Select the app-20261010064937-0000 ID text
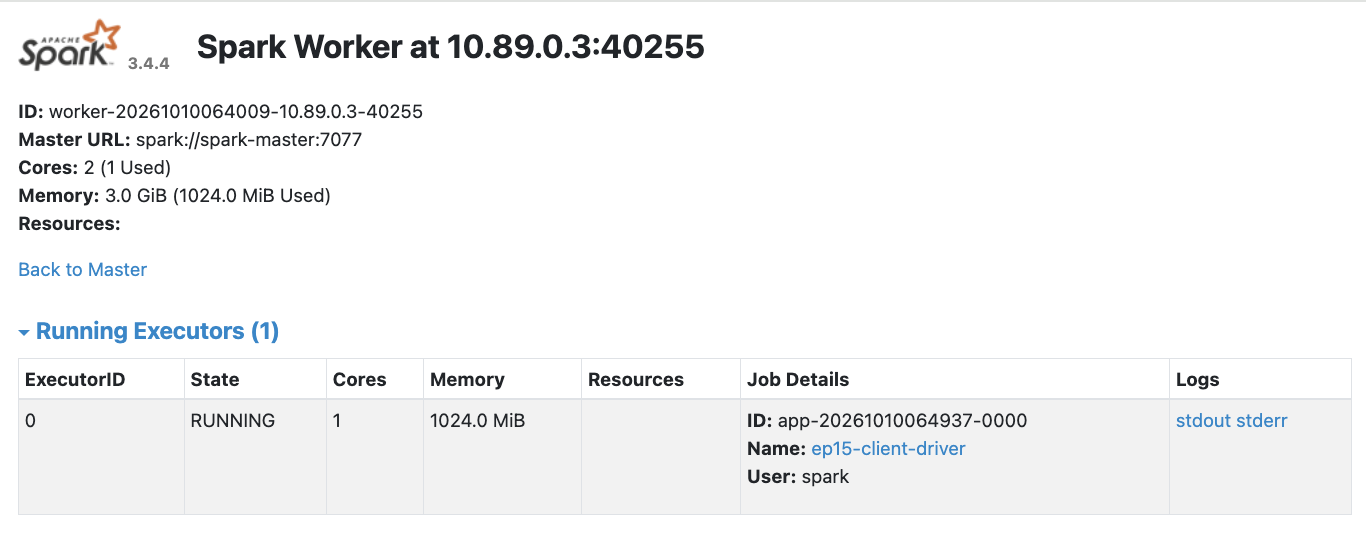This screenshot has width=1366, height=550. [902, 420]
